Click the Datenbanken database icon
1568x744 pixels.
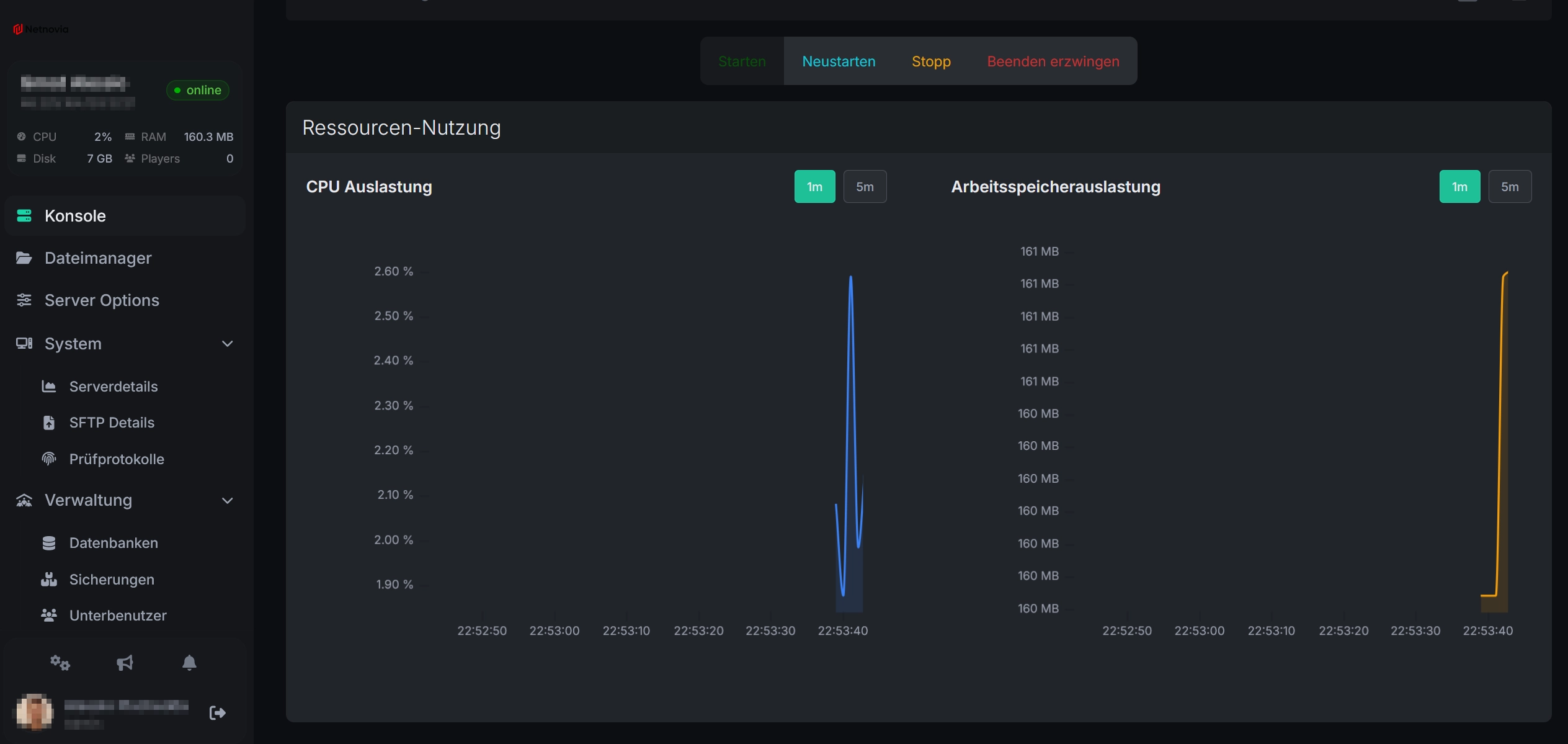[x=49, y=543]
